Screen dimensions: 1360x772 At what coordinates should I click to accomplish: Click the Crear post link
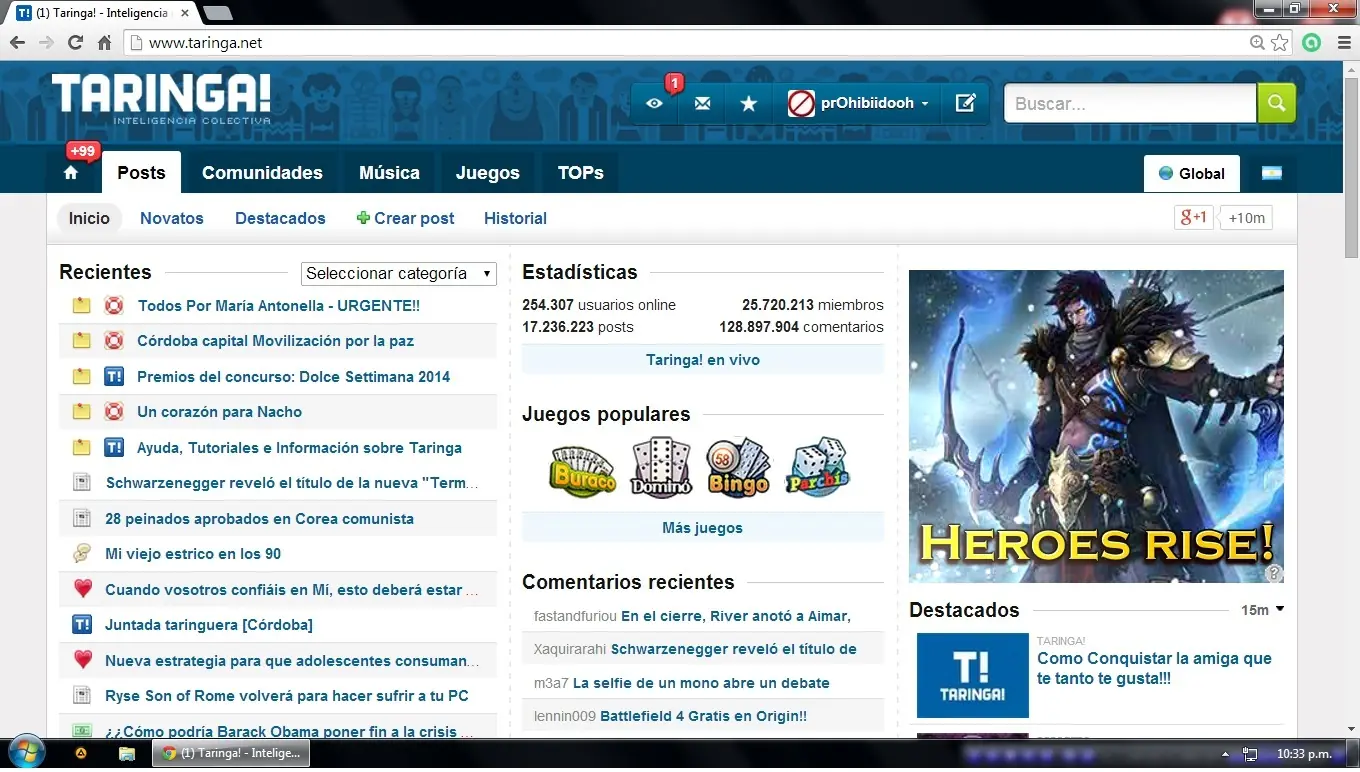click(x=405, y=218)
